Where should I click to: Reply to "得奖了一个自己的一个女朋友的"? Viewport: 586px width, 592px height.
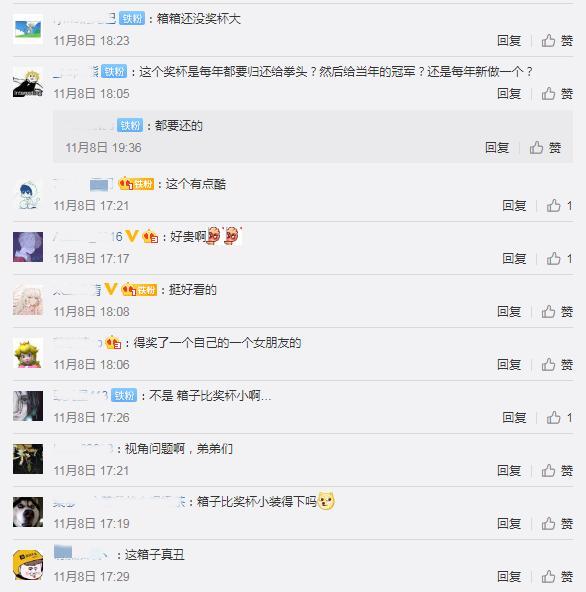509,364
